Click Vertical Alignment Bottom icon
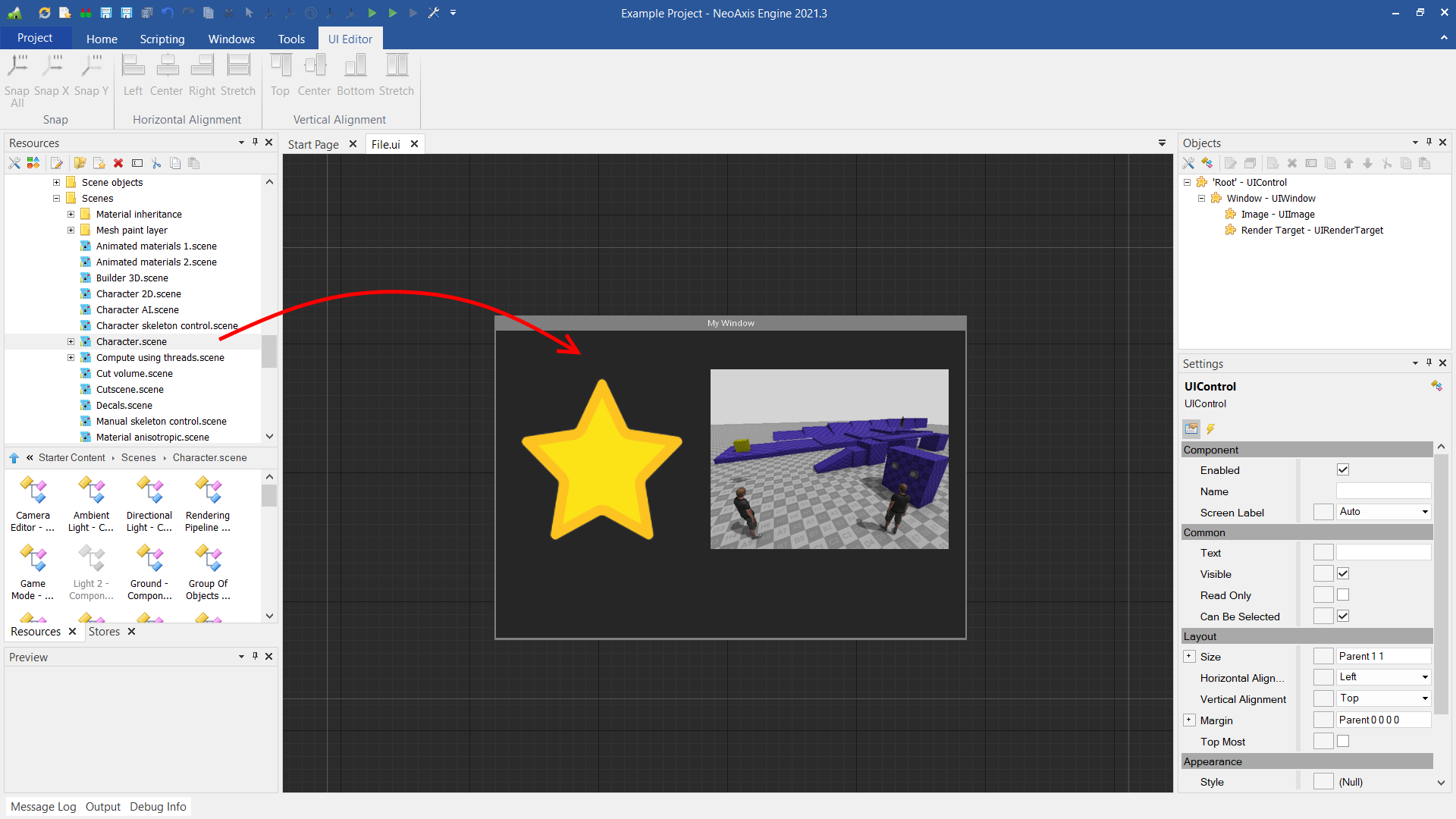Screen dimensions: 1456x819 [355, 66]
